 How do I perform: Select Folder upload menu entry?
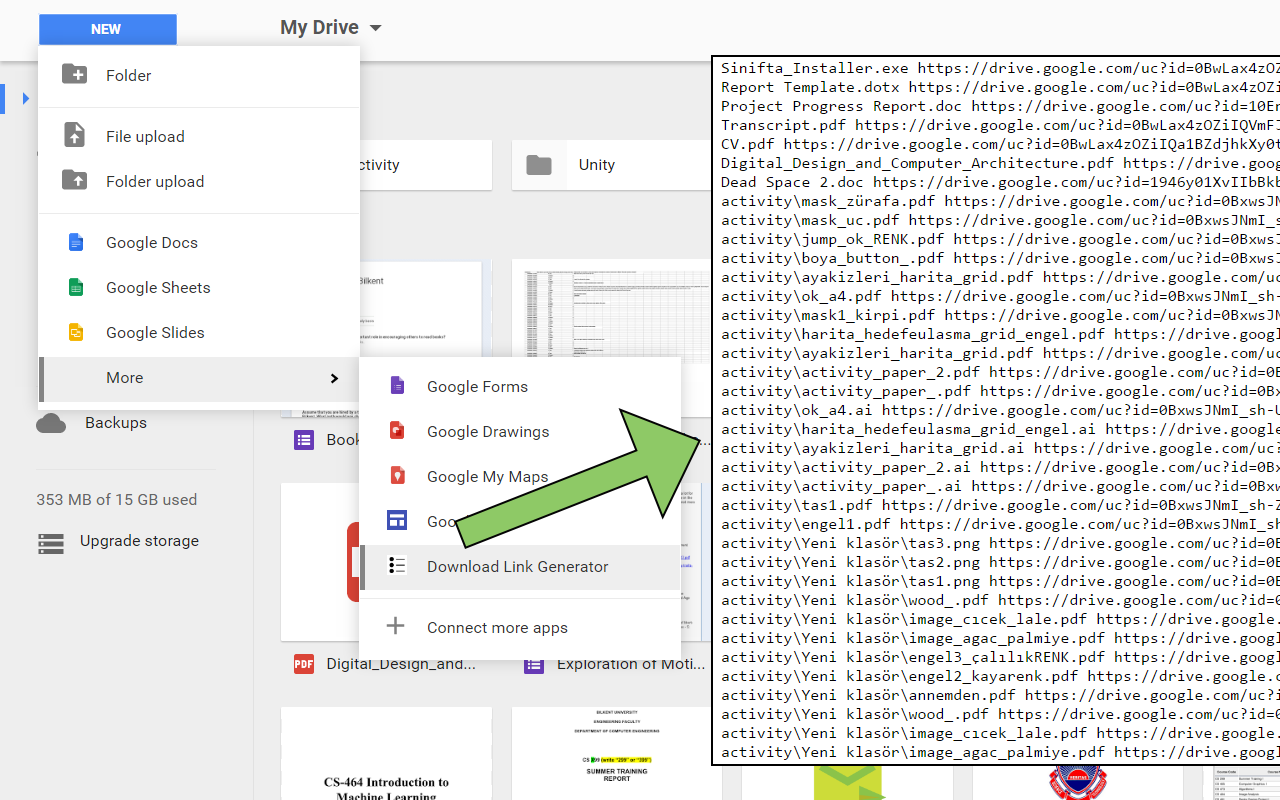[198, 181]
